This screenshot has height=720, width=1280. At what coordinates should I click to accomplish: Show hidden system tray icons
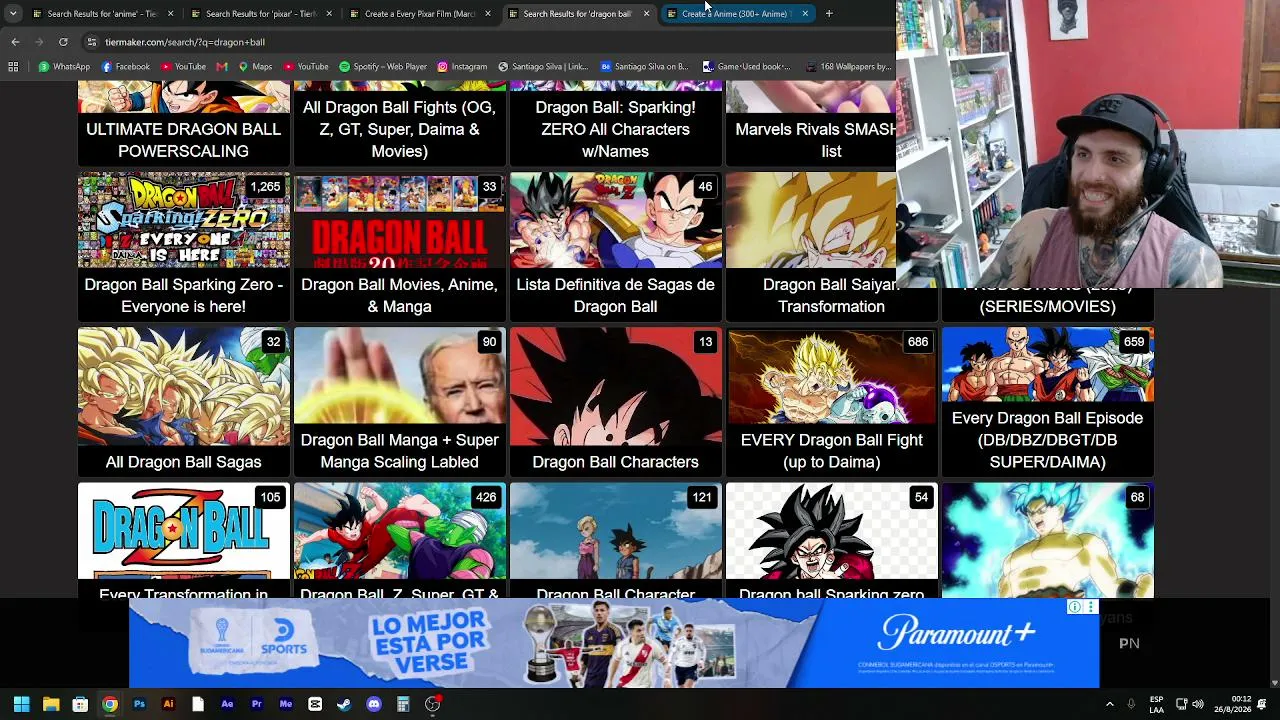1109,704
